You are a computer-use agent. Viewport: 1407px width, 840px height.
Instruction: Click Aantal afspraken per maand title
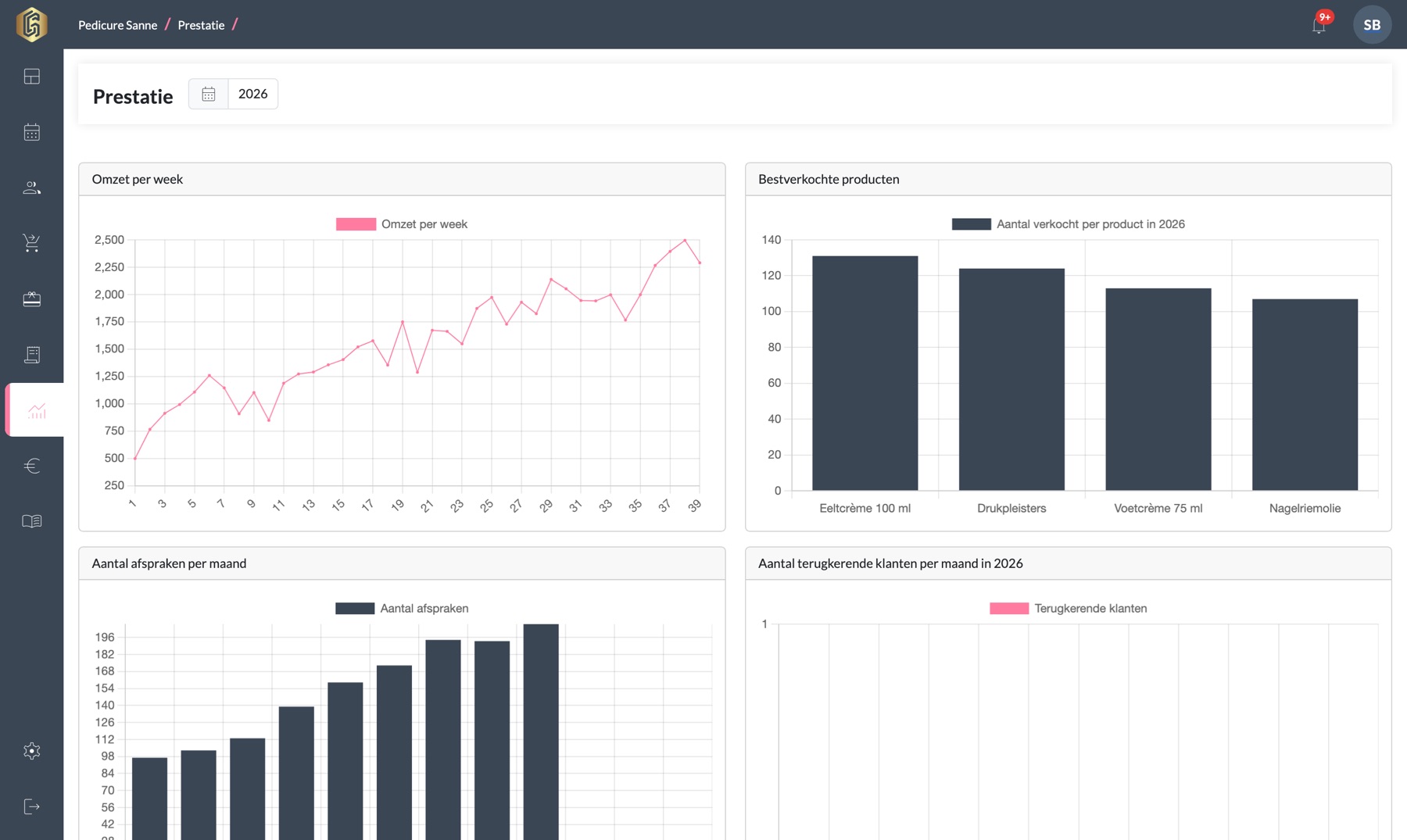click(169, 563)
